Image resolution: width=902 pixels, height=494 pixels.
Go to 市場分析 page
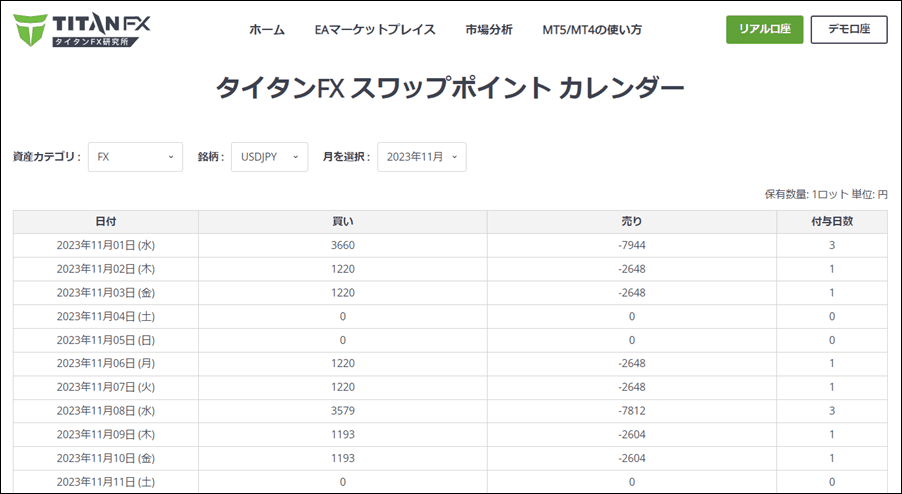[x=489, y=30]
